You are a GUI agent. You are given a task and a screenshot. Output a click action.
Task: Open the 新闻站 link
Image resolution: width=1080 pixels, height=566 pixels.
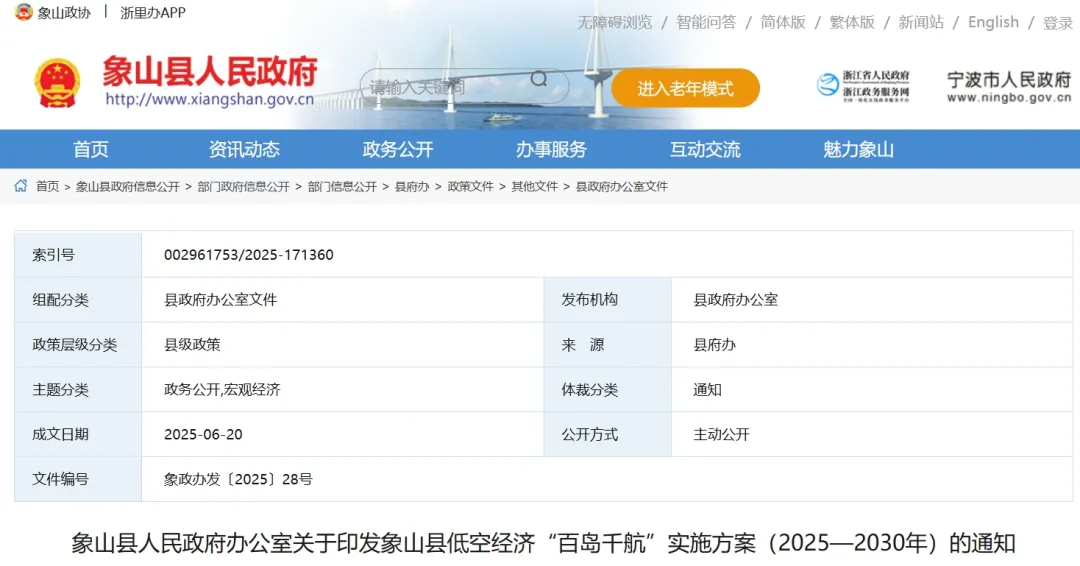(921, 22)
